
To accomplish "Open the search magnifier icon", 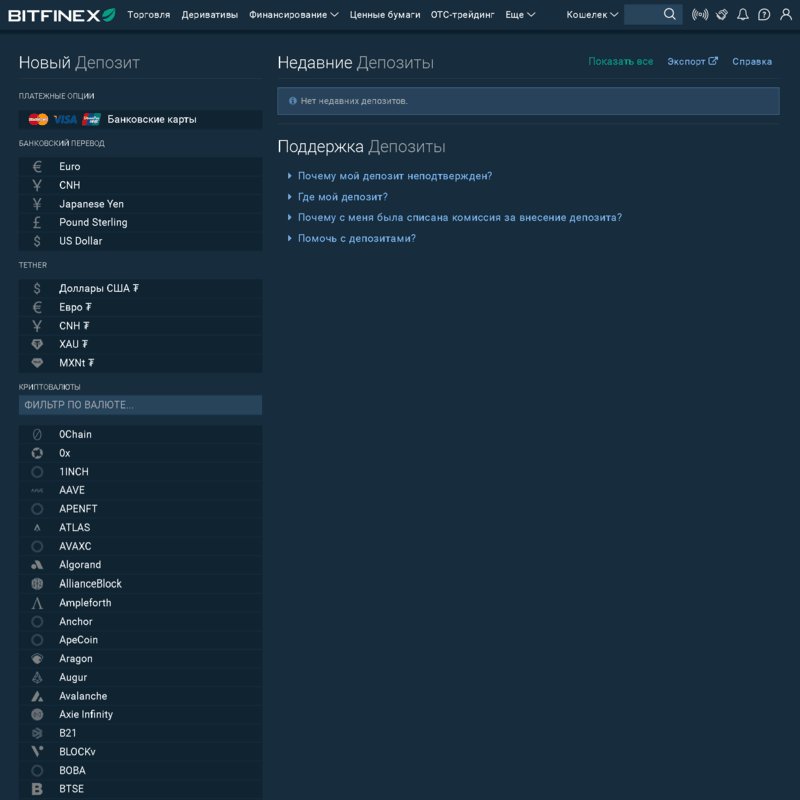I will pyautogui.click(x=669, y=14).
